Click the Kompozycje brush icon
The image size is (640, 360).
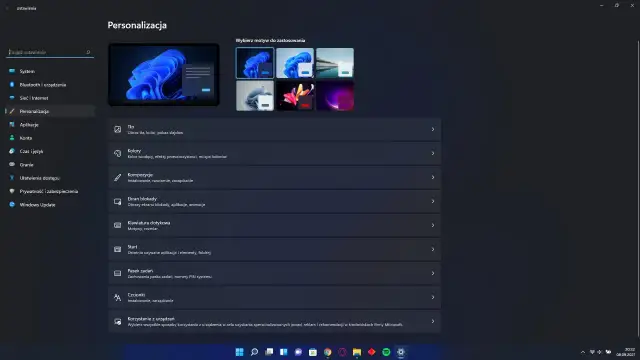[x=118, y=177]
